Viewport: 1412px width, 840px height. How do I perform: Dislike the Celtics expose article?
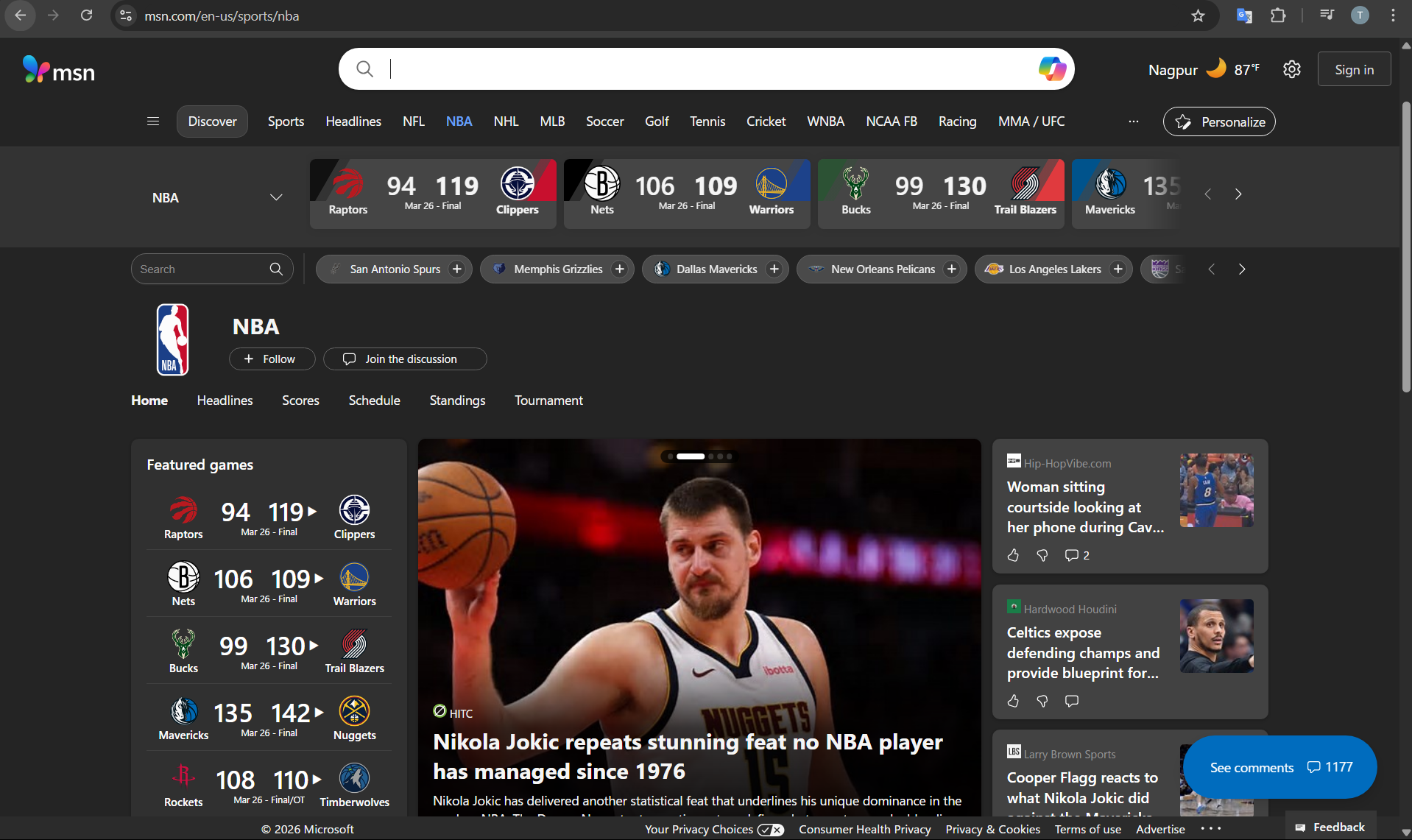click(1042, 701)
